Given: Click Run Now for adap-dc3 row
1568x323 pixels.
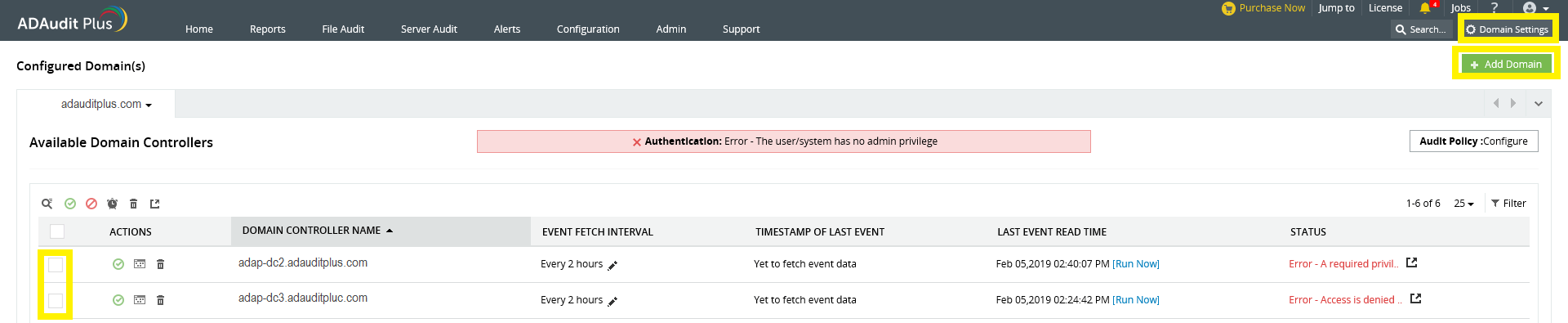Looking at the screenshot, I should [x=1136, y=300].
